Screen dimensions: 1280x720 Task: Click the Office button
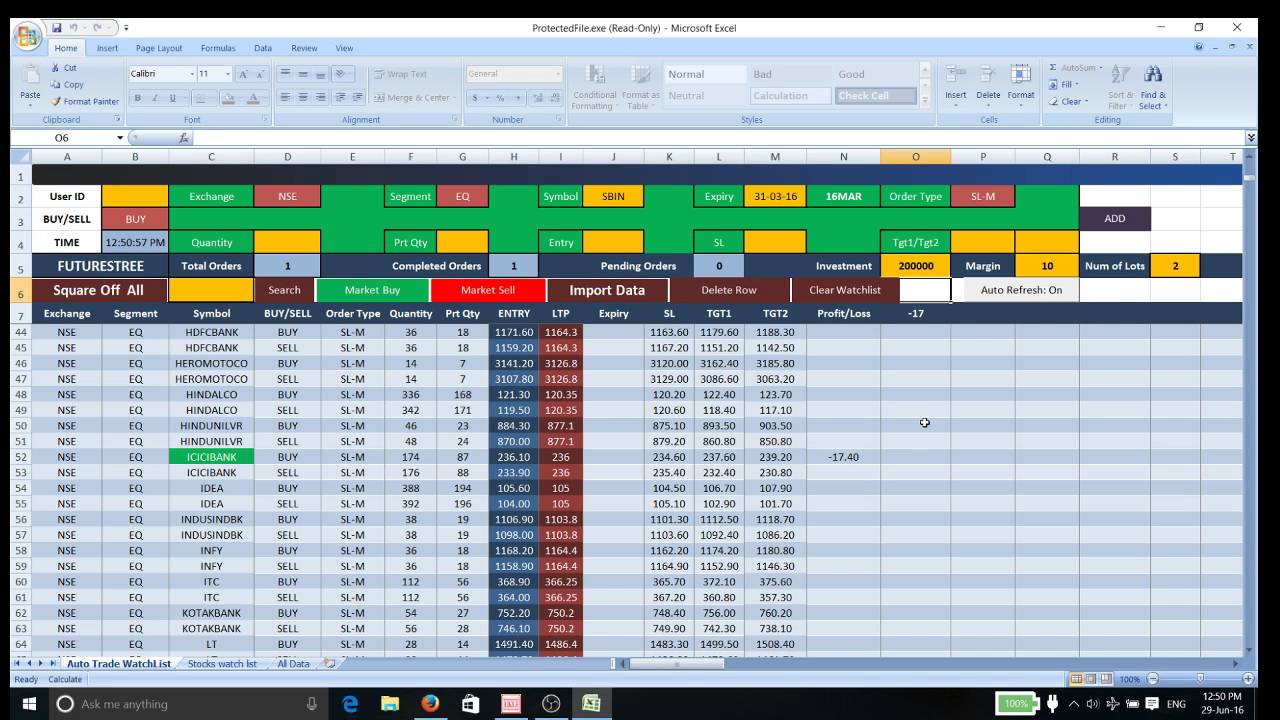coord(27,37)
